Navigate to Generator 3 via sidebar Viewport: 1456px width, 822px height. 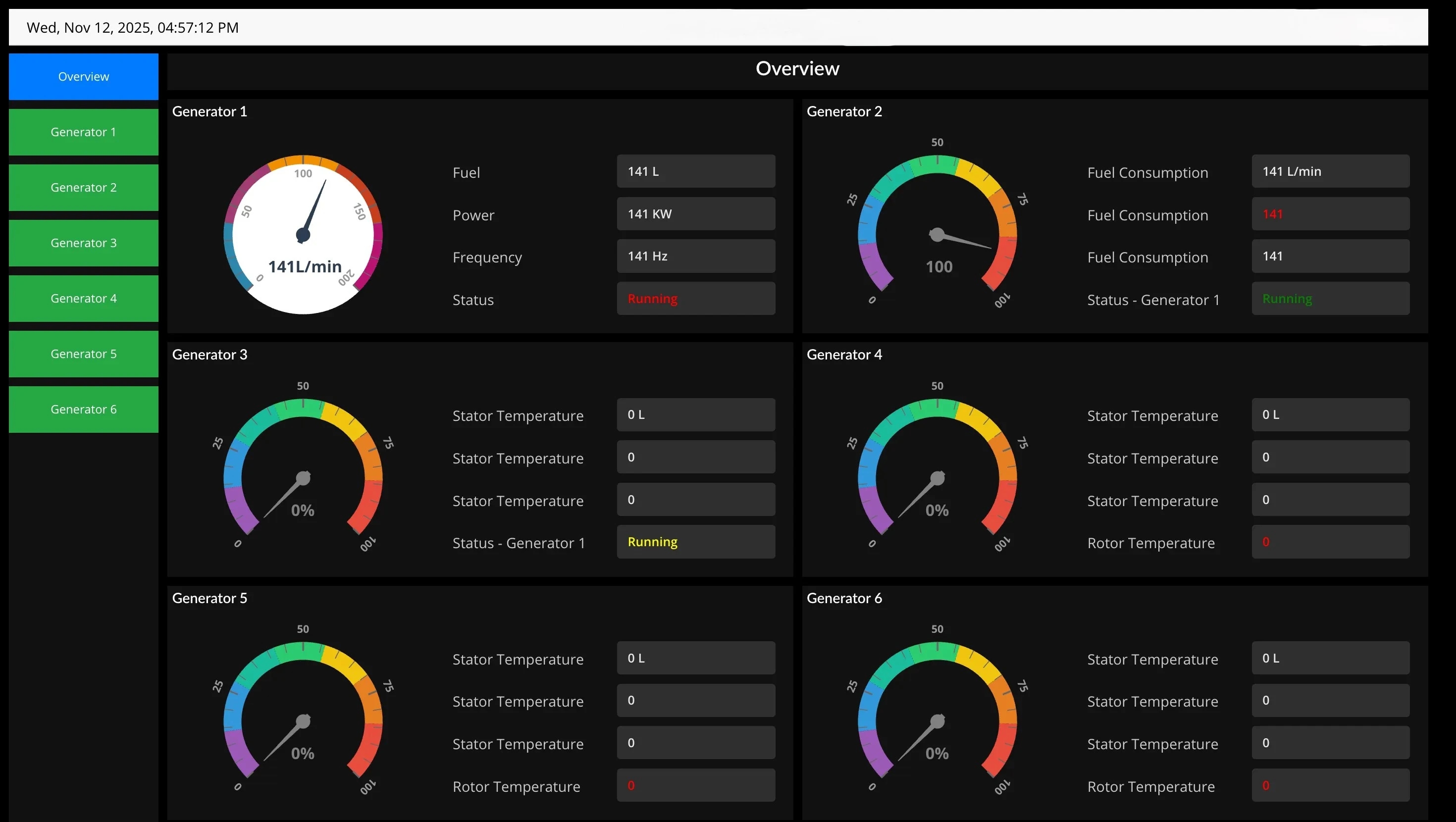pyautogui.click(x=83, y=243)
